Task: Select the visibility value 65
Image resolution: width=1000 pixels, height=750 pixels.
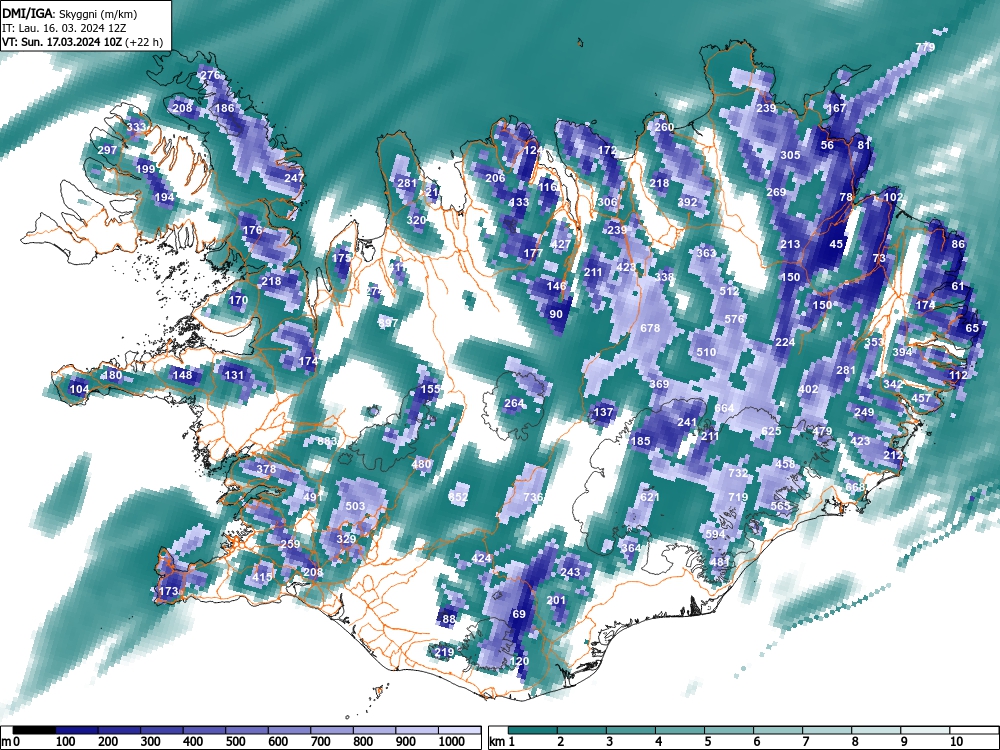Action: (972, 328)
